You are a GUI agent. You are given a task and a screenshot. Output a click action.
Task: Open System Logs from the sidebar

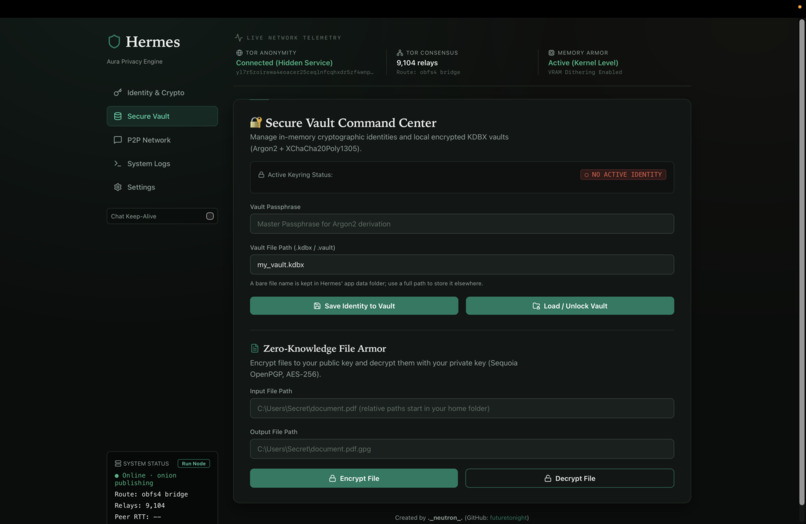coord(162,164)
